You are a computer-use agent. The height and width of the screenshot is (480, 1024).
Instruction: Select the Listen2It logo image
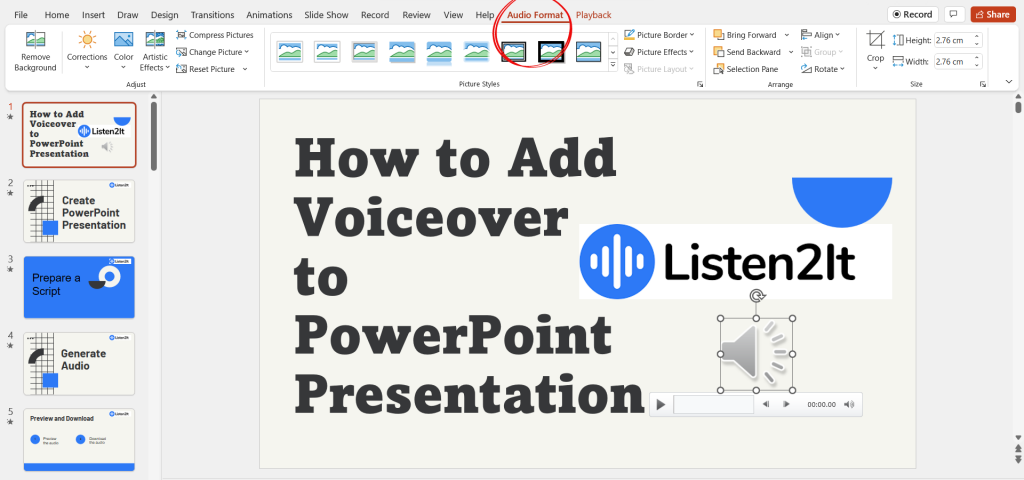pyautogui.click(x=735, y=262)
